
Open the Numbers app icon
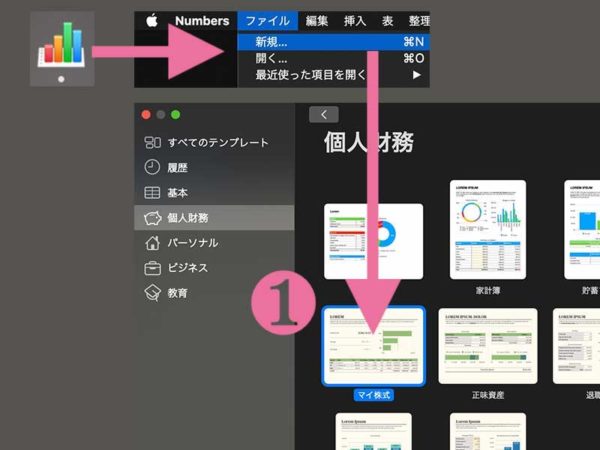pos(62,44)
